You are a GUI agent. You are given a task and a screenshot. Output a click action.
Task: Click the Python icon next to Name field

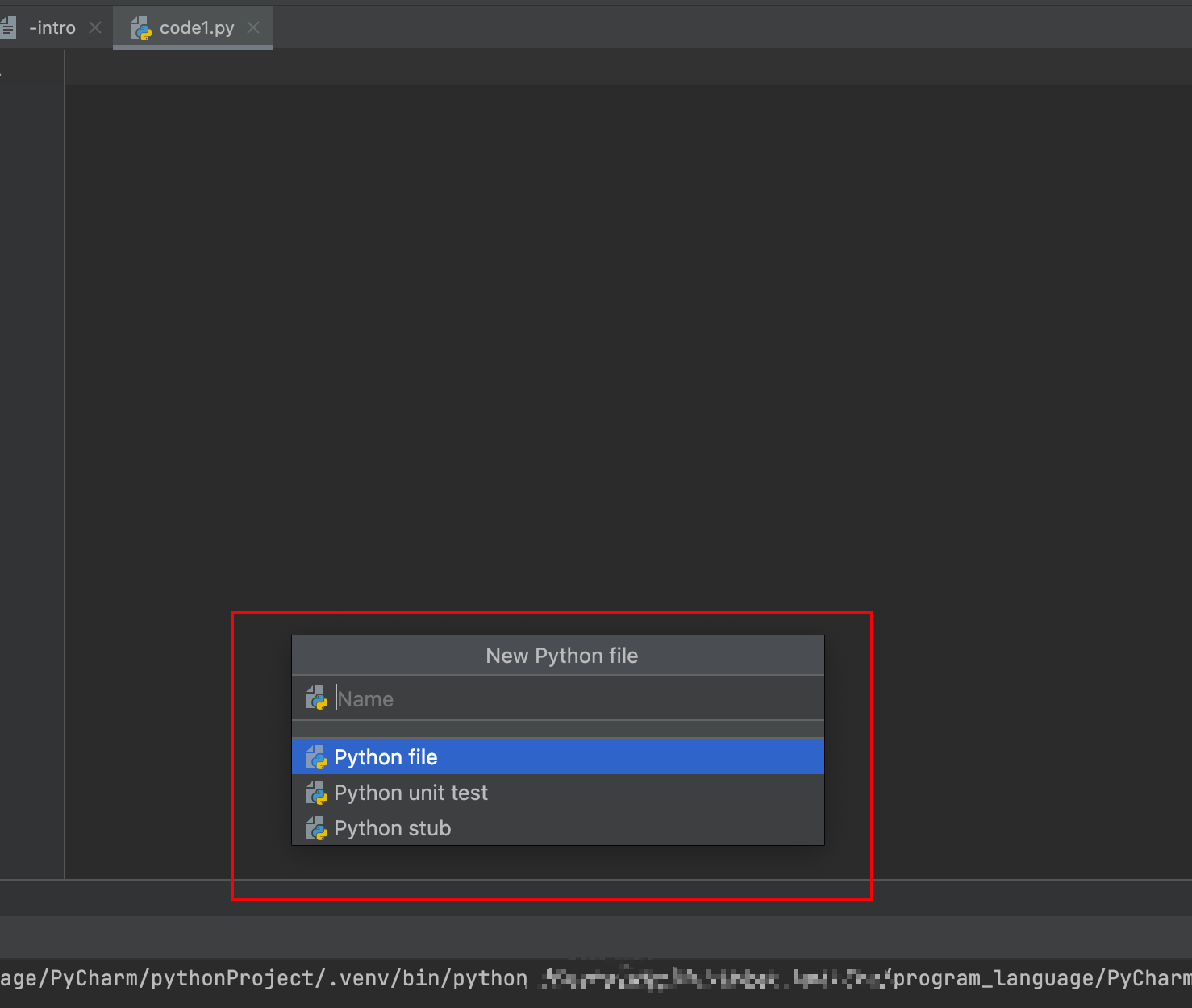317,698
